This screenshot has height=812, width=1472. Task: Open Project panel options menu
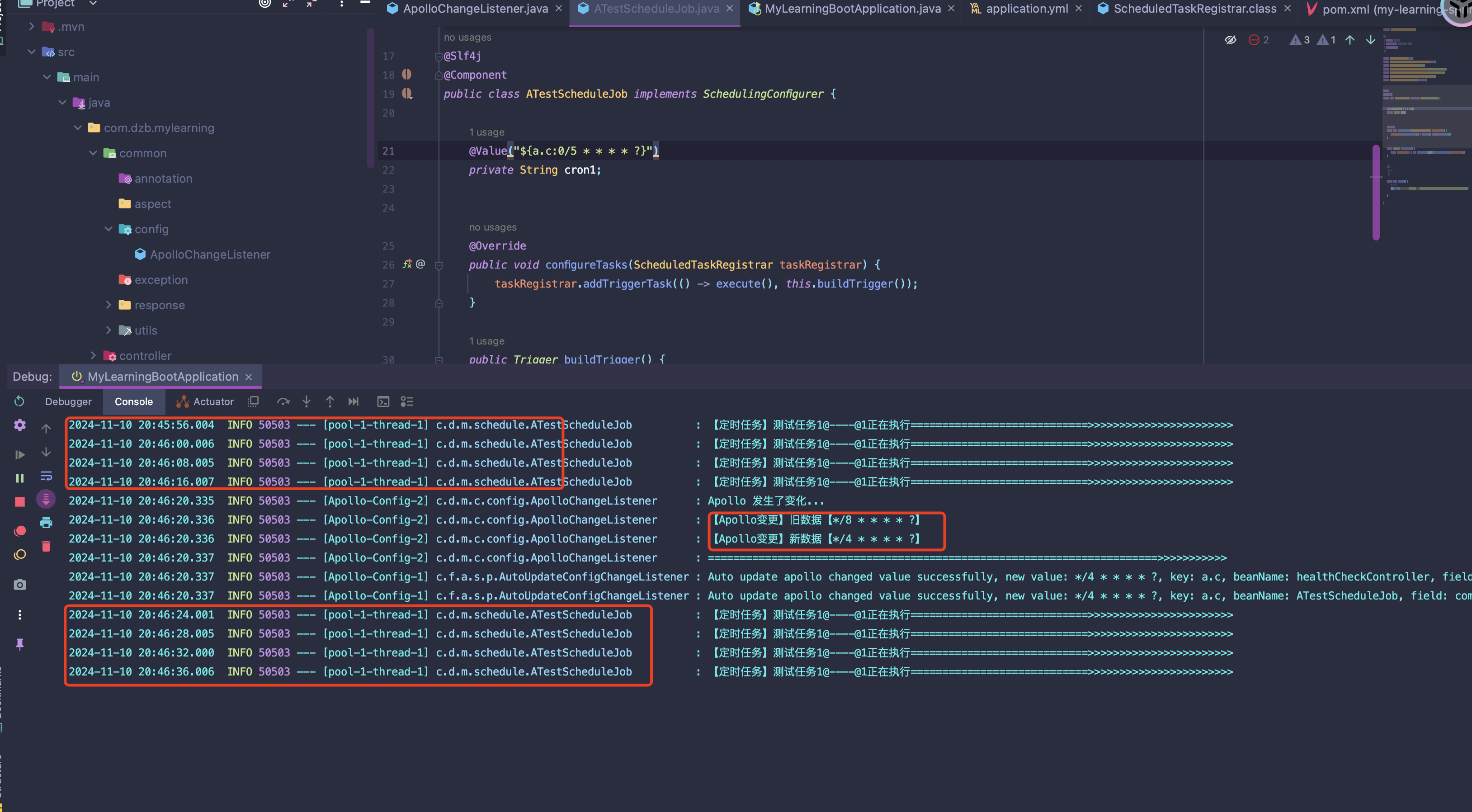[342, 4]
